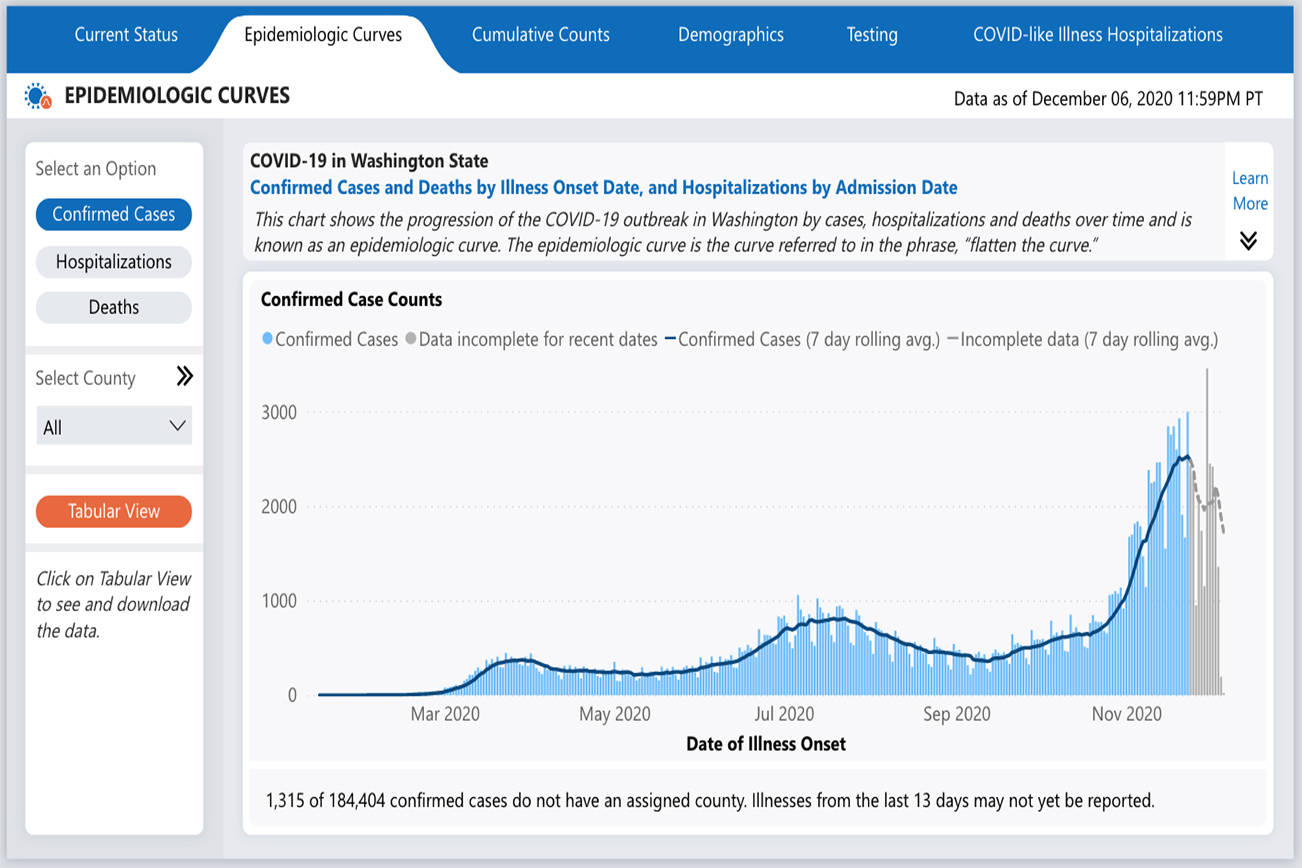This screenshot has width=1302, height=868.
Task: Click the gray Data incomplete legend dot
Action: pyautogui.click(x=410, y=340)
